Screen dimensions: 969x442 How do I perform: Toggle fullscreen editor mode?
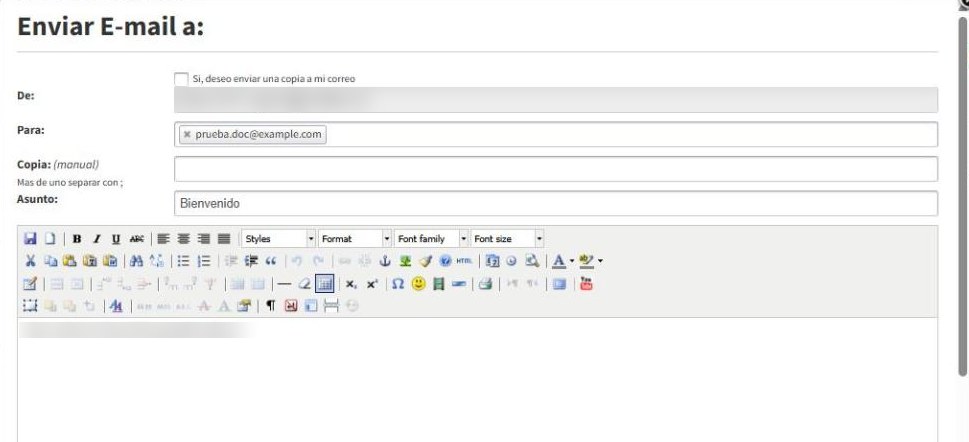pos(560,284)
